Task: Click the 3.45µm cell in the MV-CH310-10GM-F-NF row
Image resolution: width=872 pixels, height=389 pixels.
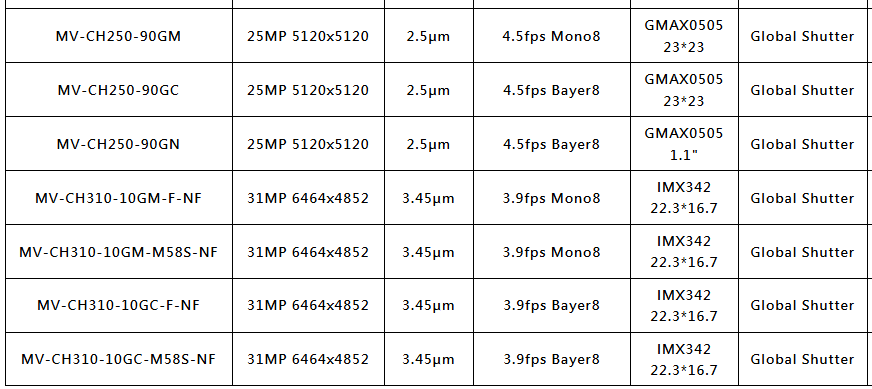Action: (428, 198)
